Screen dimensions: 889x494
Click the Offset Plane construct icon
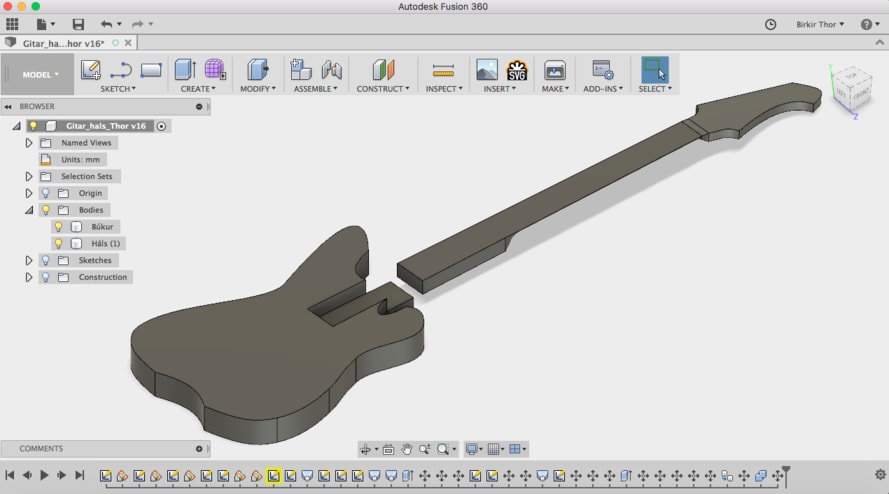tap(383, 70)
